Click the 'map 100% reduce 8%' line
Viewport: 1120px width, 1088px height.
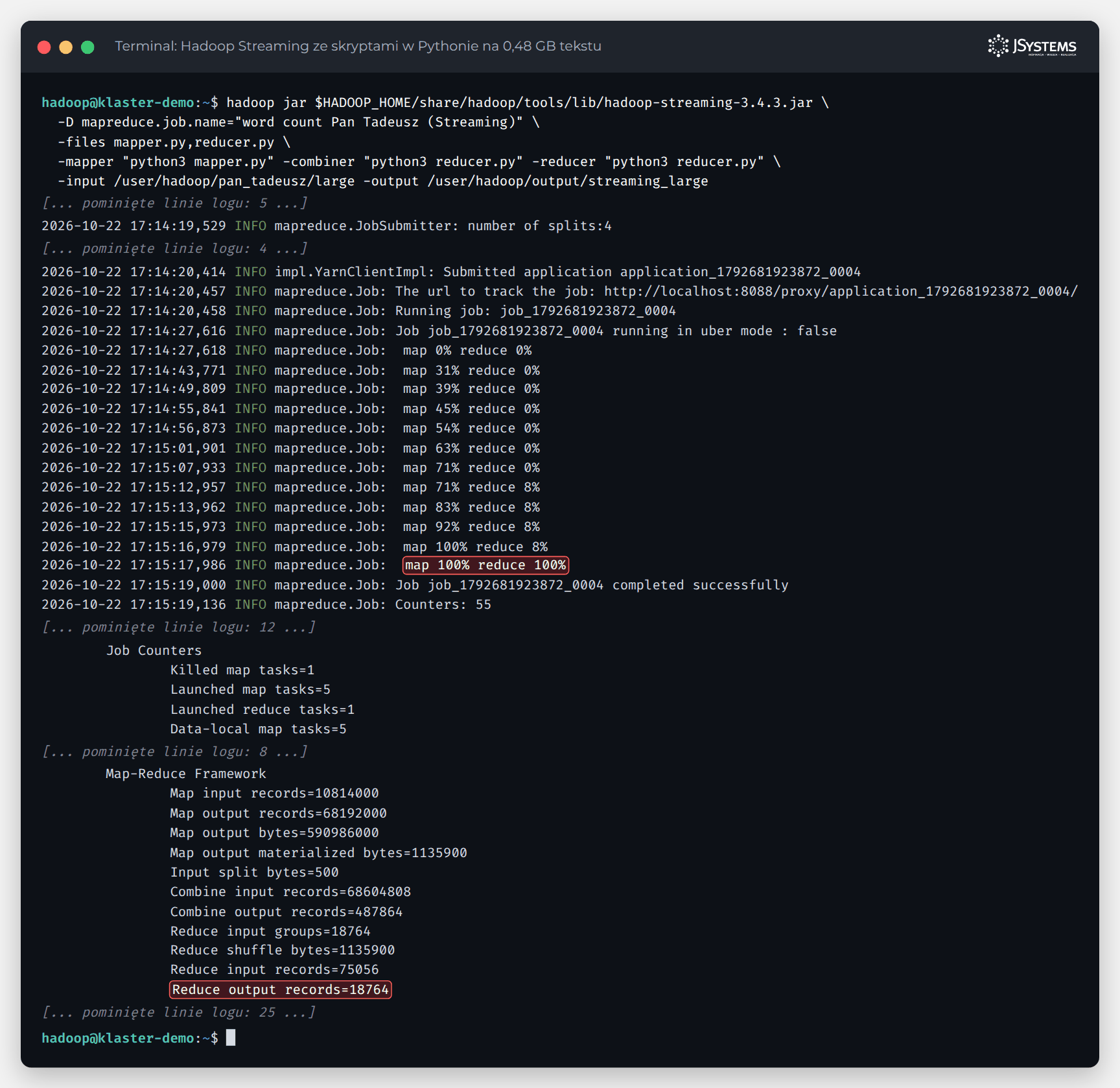pos(294,547)
